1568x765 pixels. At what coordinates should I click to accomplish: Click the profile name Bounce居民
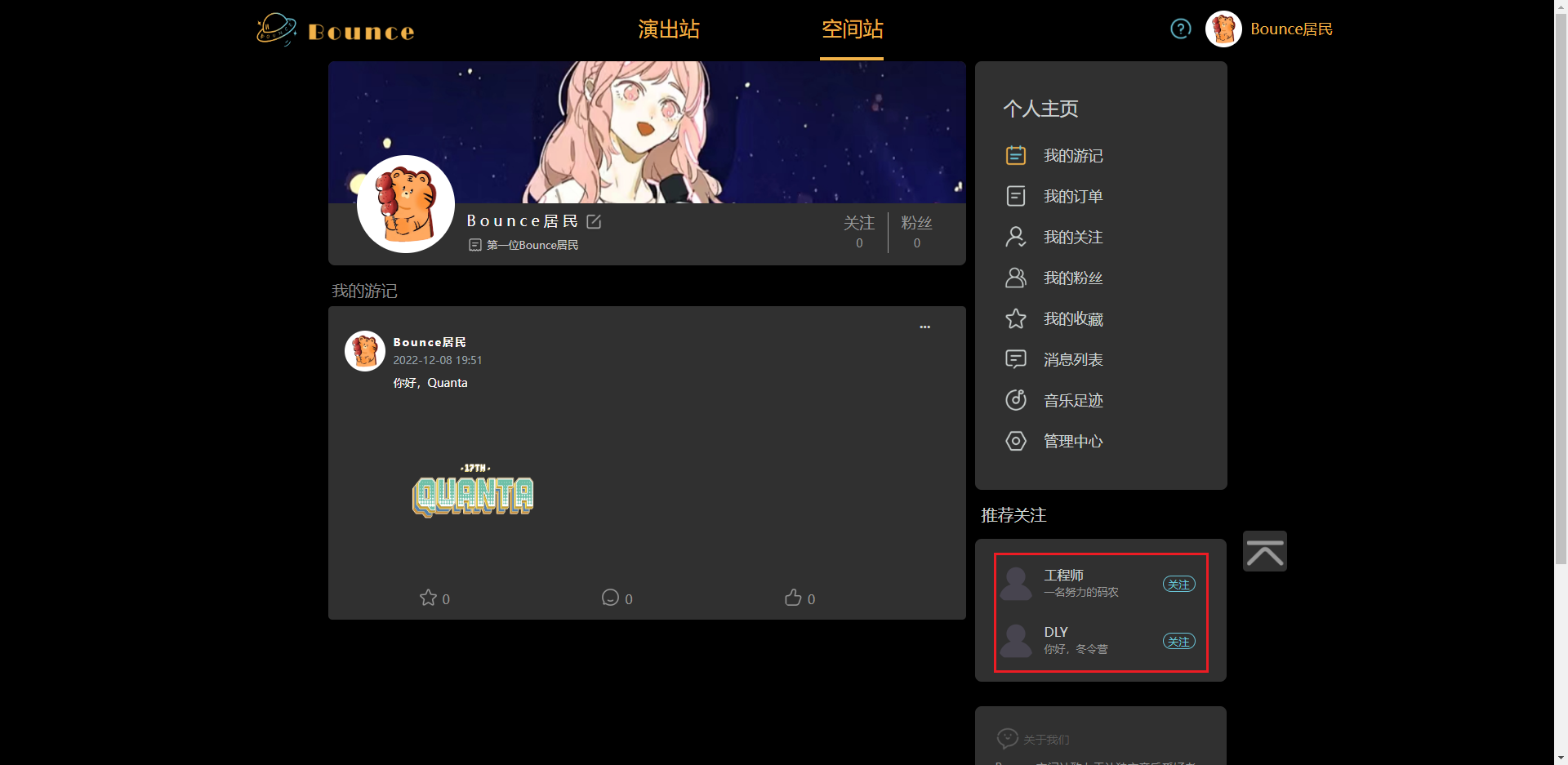[x=523, y=221]
